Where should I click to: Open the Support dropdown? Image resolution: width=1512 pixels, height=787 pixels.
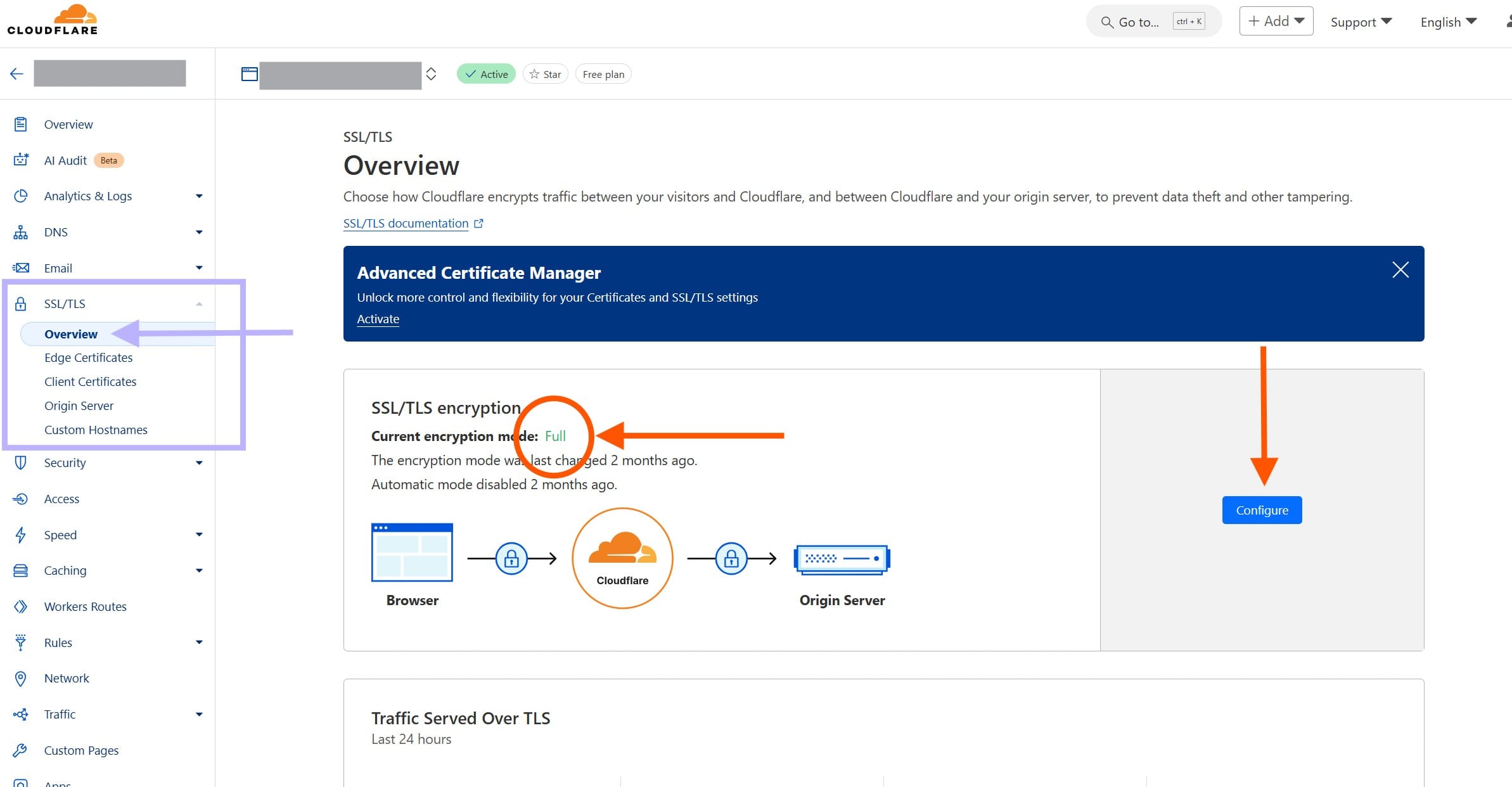(x=1361, y=22)
